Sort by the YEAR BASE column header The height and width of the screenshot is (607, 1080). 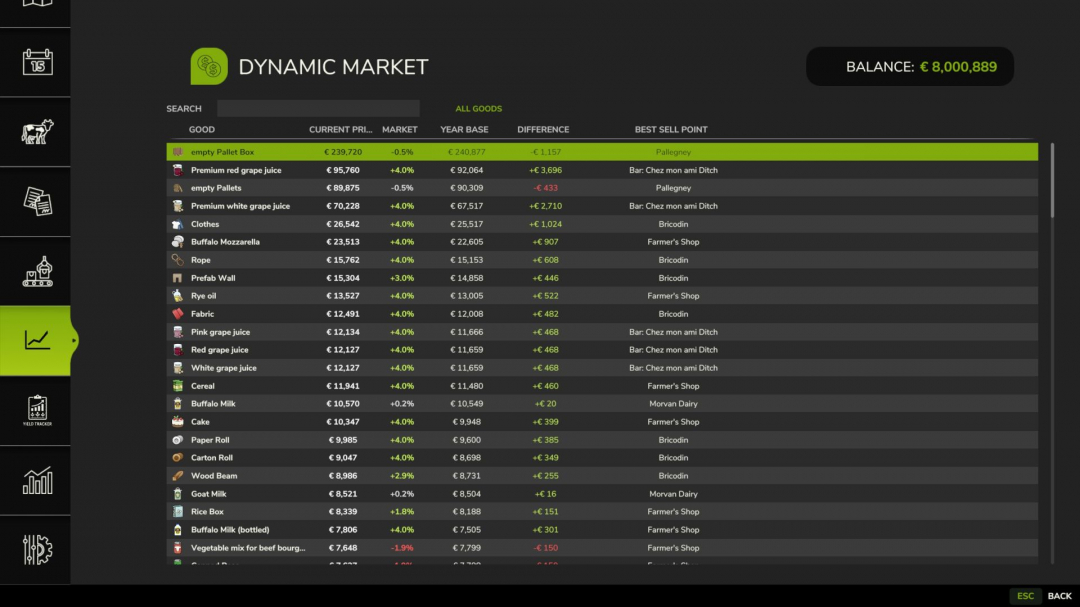(x=464, y=130)
